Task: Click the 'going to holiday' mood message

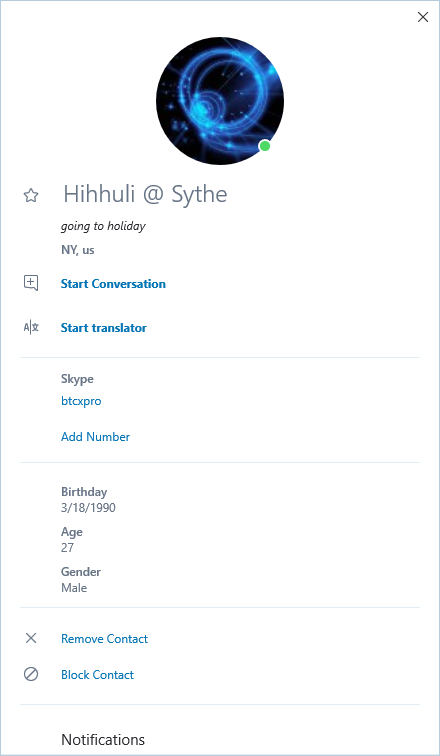Action: [103, 226]
